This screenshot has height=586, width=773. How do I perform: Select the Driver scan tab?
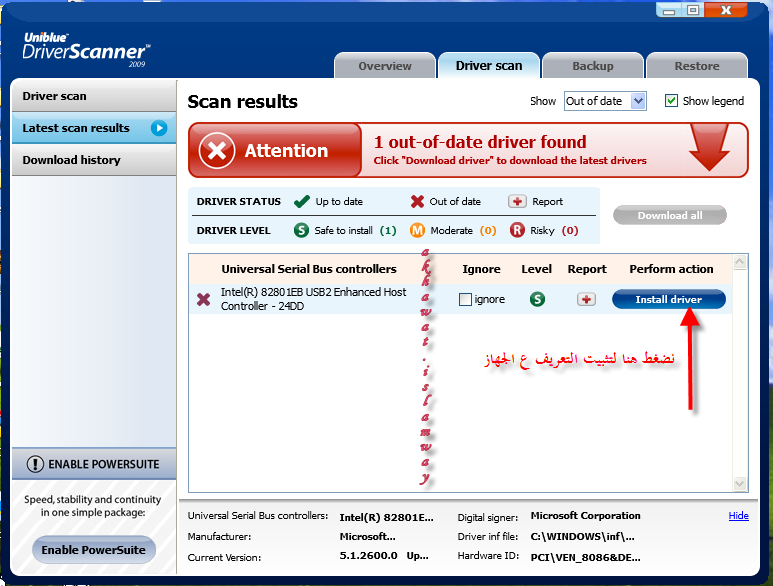[489, 66]
